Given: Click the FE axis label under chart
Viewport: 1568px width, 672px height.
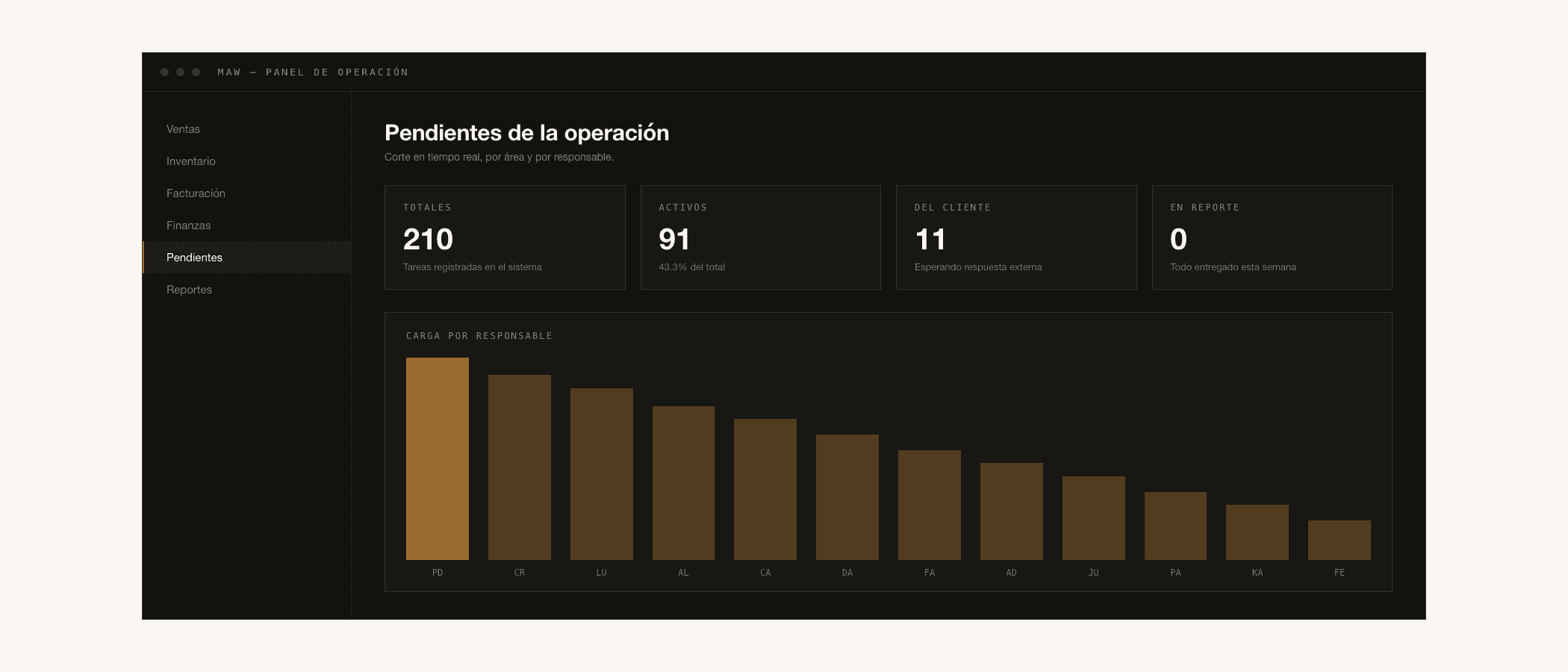Looking at the screenshot, I should pos(1340,573).
